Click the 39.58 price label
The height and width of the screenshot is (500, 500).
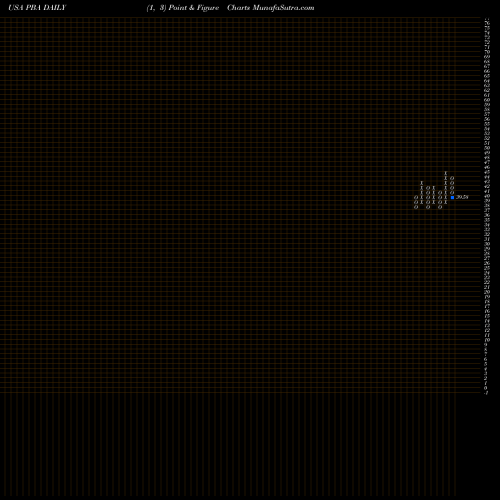pyautogui.click(x=462, y=197)
